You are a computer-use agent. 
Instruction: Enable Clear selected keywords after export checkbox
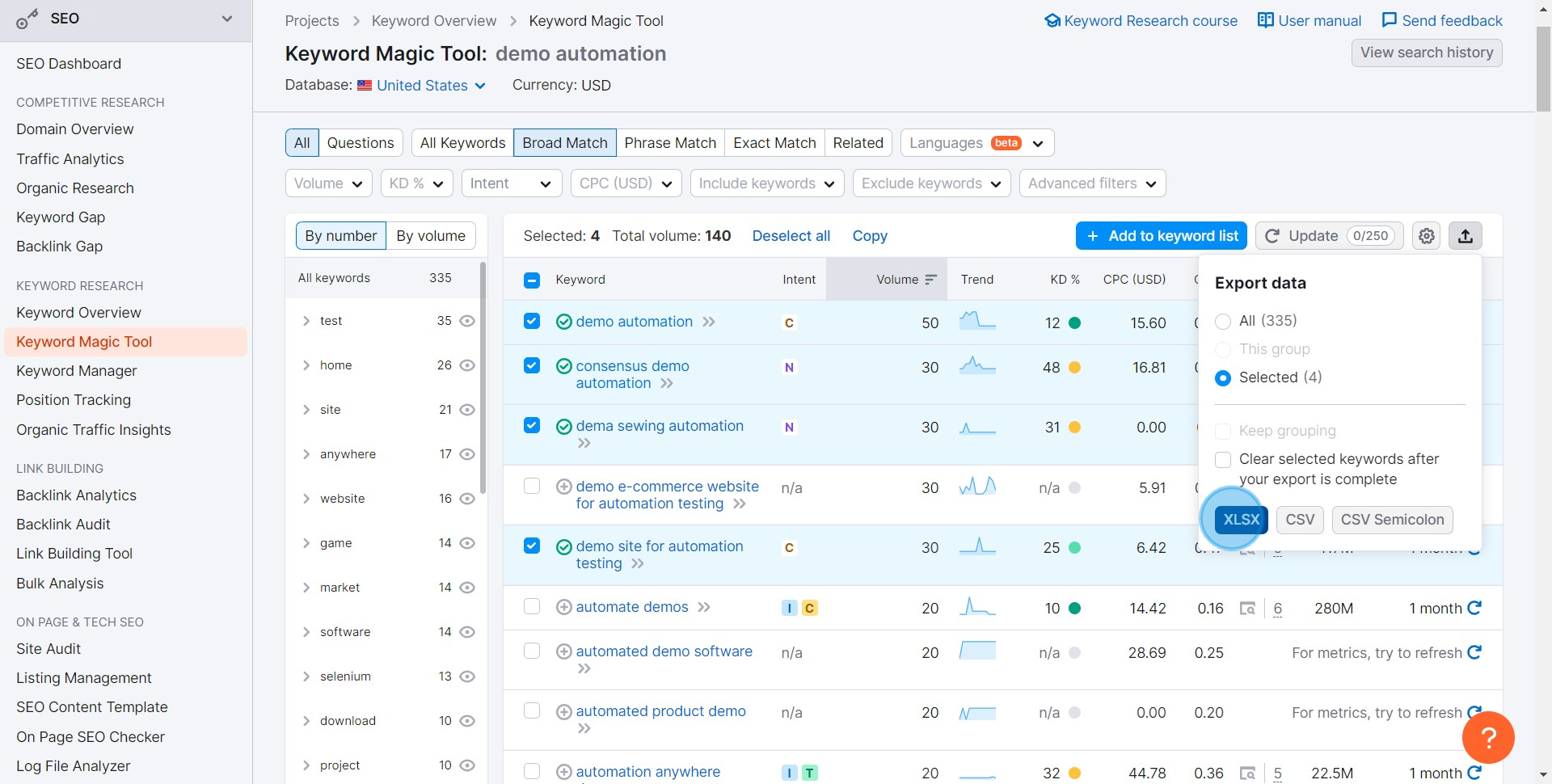tap(1223, 460)
